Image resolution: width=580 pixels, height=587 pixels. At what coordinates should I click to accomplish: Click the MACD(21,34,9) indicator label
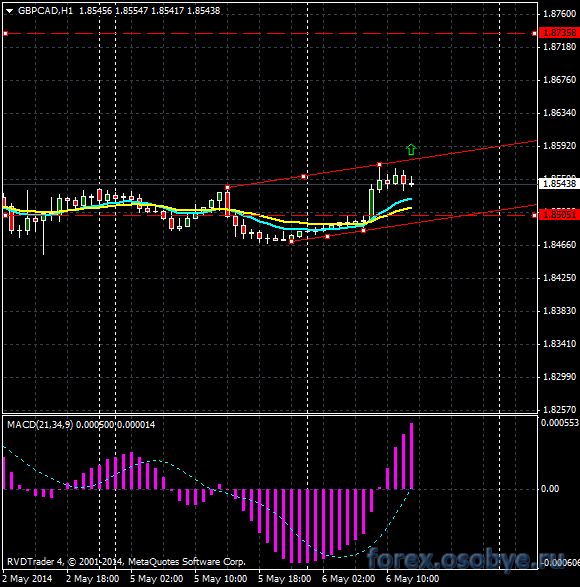tap(40, 425)
